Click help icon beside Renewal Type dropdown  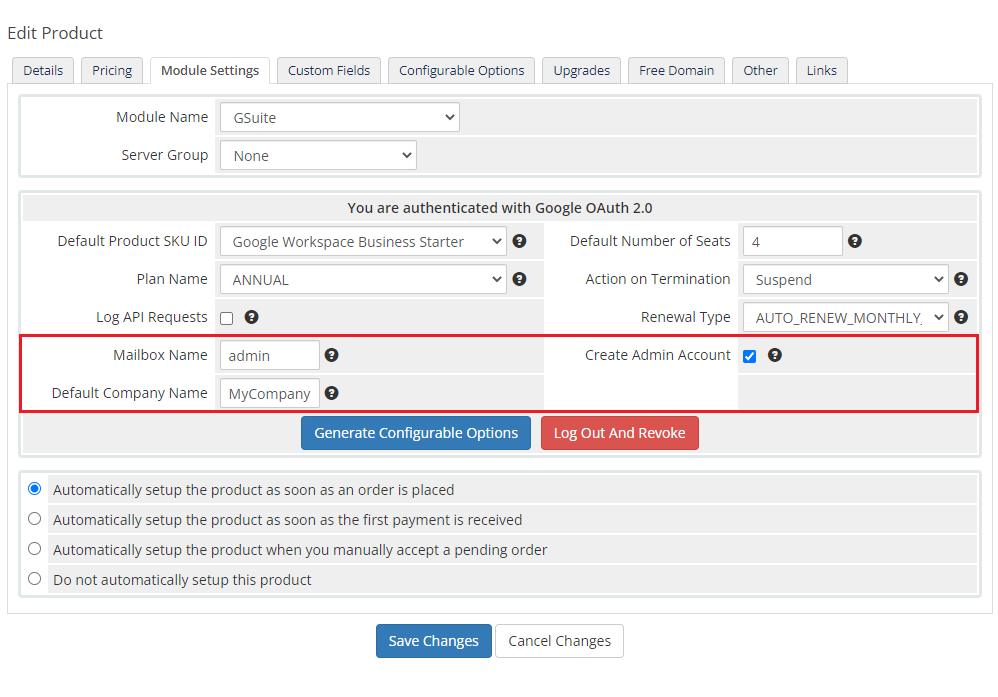[x=961, y=317]
